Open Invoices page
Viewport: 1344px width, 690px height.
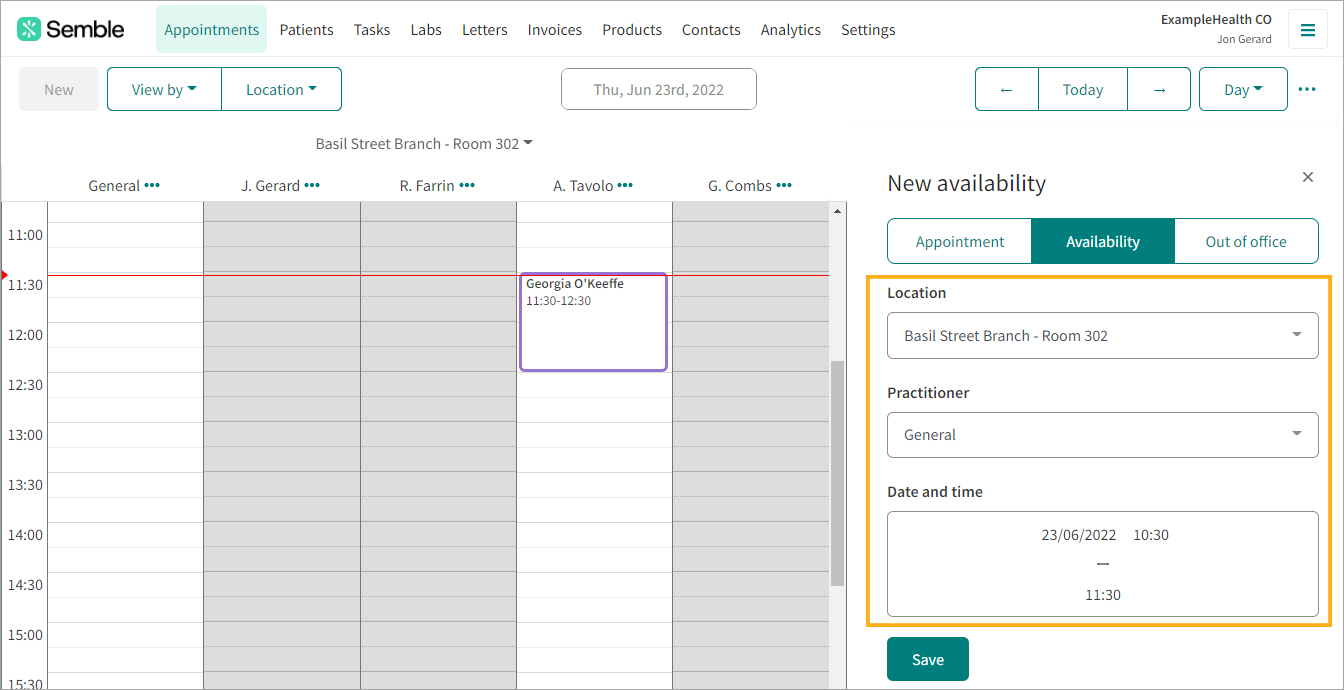pyautogui.click(x=555, y=29)
